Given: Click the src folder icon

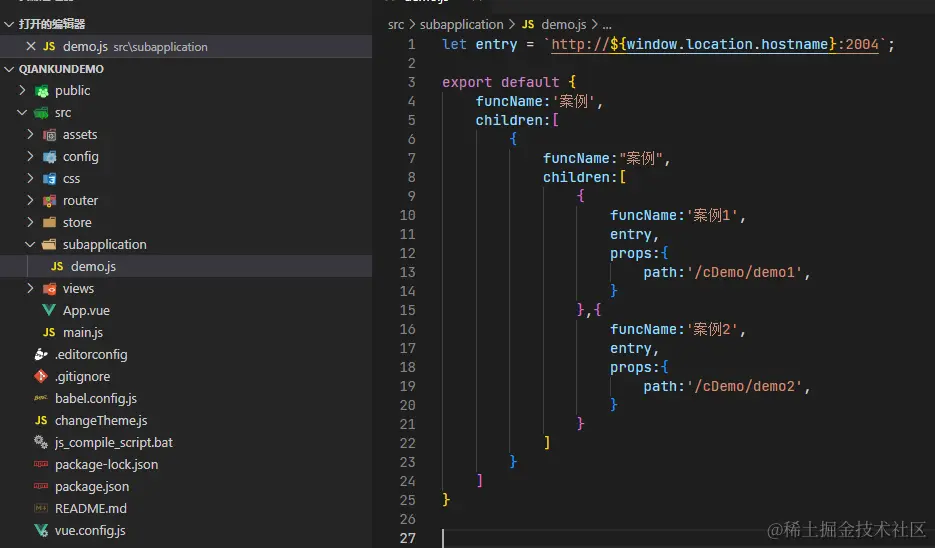Looking at the screenshot, I should 42,113.
